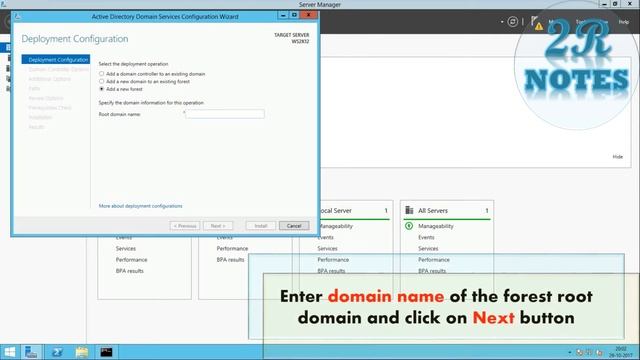Minimize the Configuration Wizard window
Image resolution: width=640 pixels, height=360 pixels.
pos(283,15)
